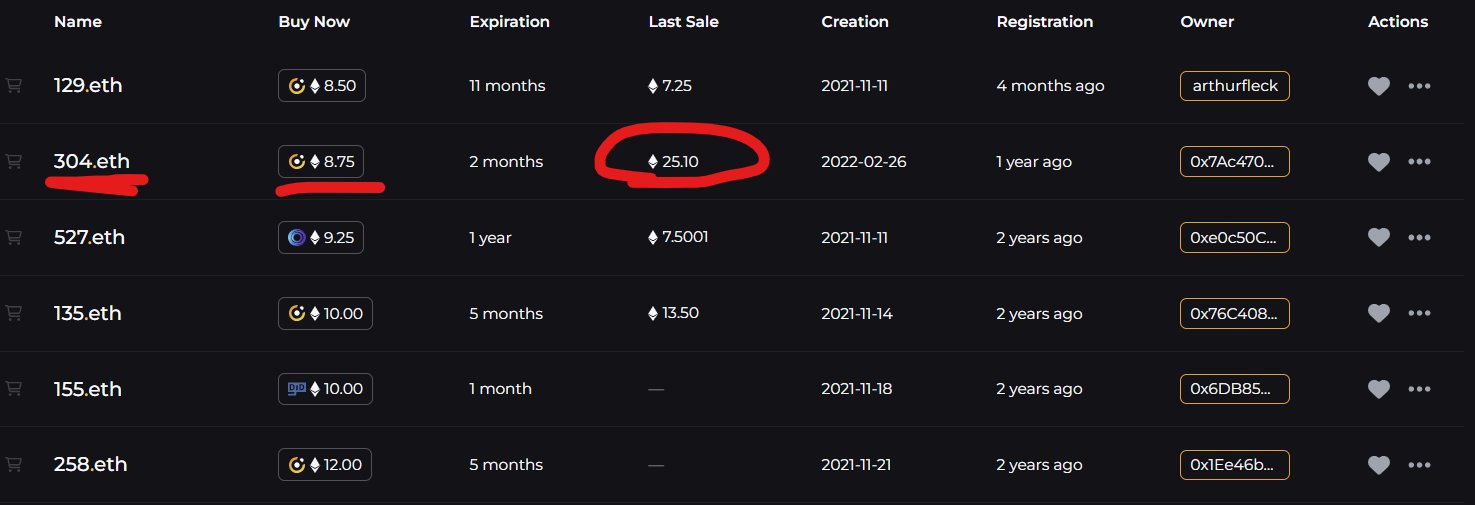The height and width of the screenshot is (505, 1475).
Task: Toggle heart for 135.eth
Action: pos(1378,313)
